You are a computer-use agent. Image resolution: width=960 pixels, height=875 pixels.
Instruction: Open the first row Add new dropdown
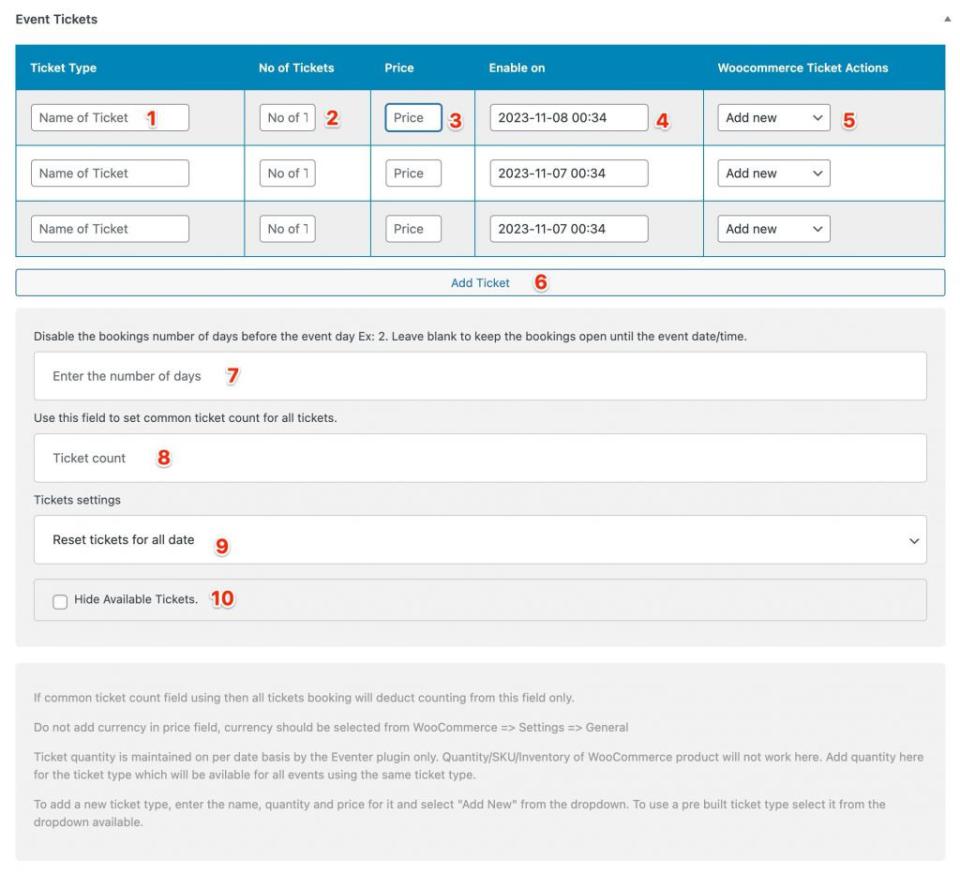pos(773,118)
